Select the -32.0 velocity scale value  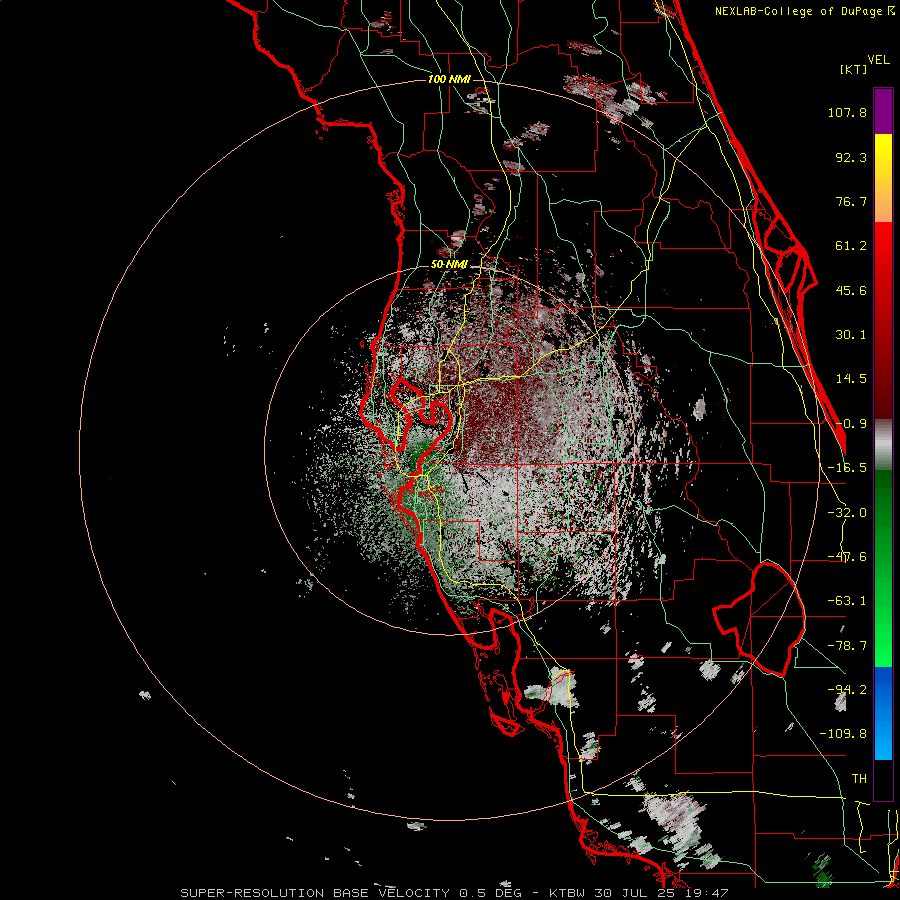pos(847,513)
